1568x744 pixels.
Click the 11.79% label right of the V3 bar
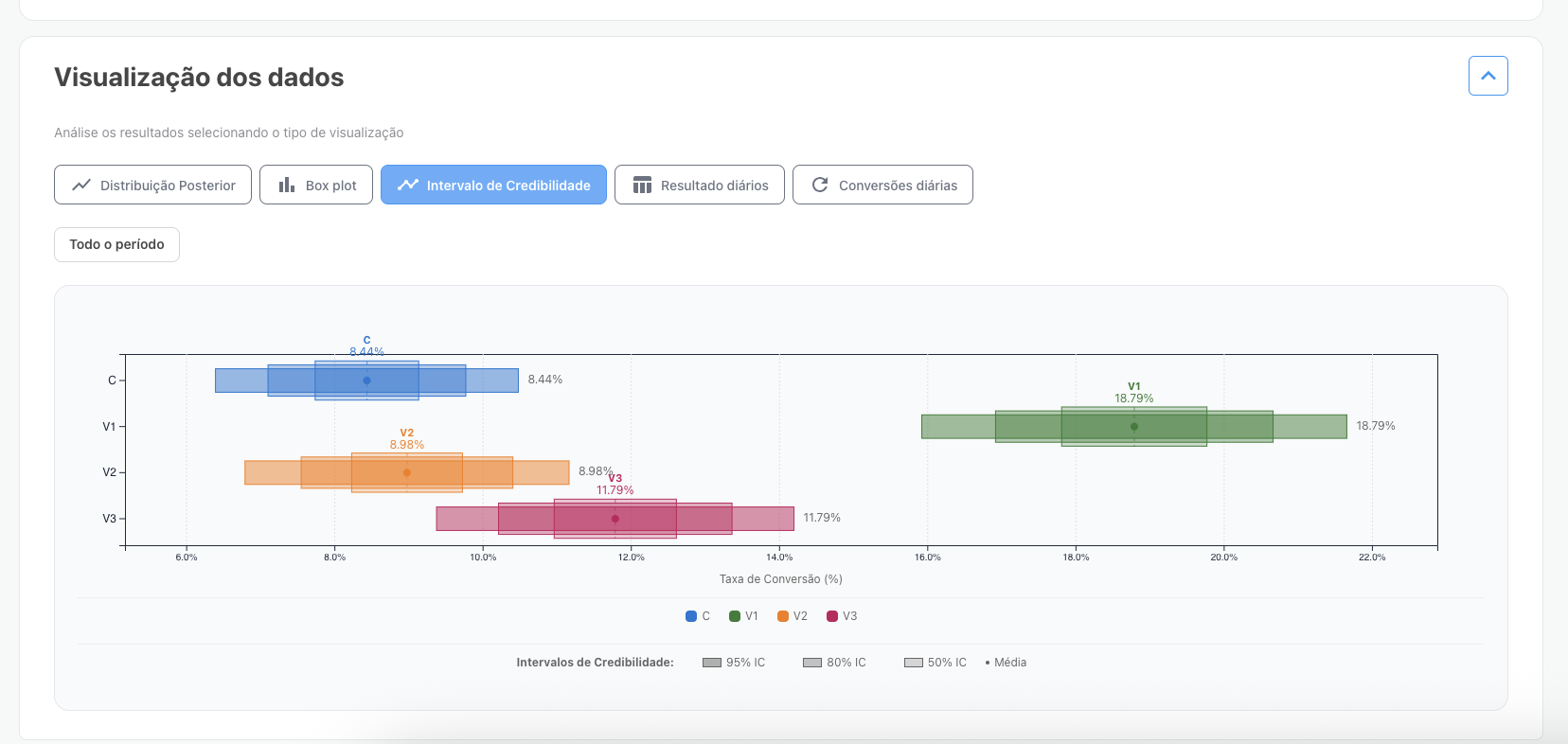pos(822,518)
